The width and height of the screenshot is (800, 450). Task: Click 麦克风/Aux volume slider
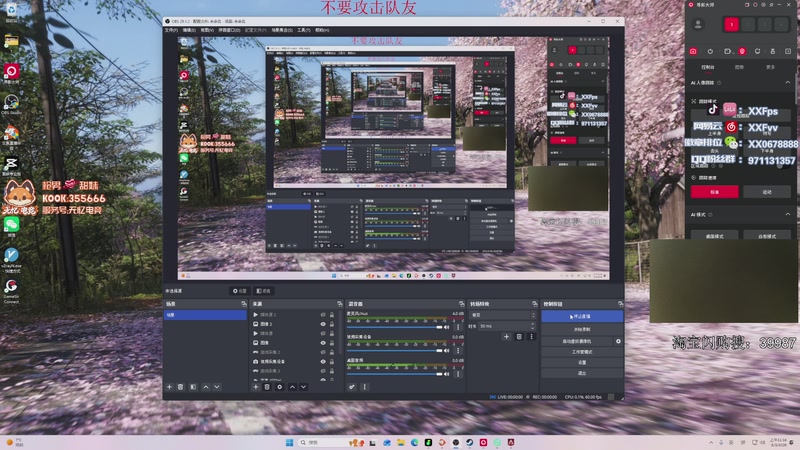[394, 327]
